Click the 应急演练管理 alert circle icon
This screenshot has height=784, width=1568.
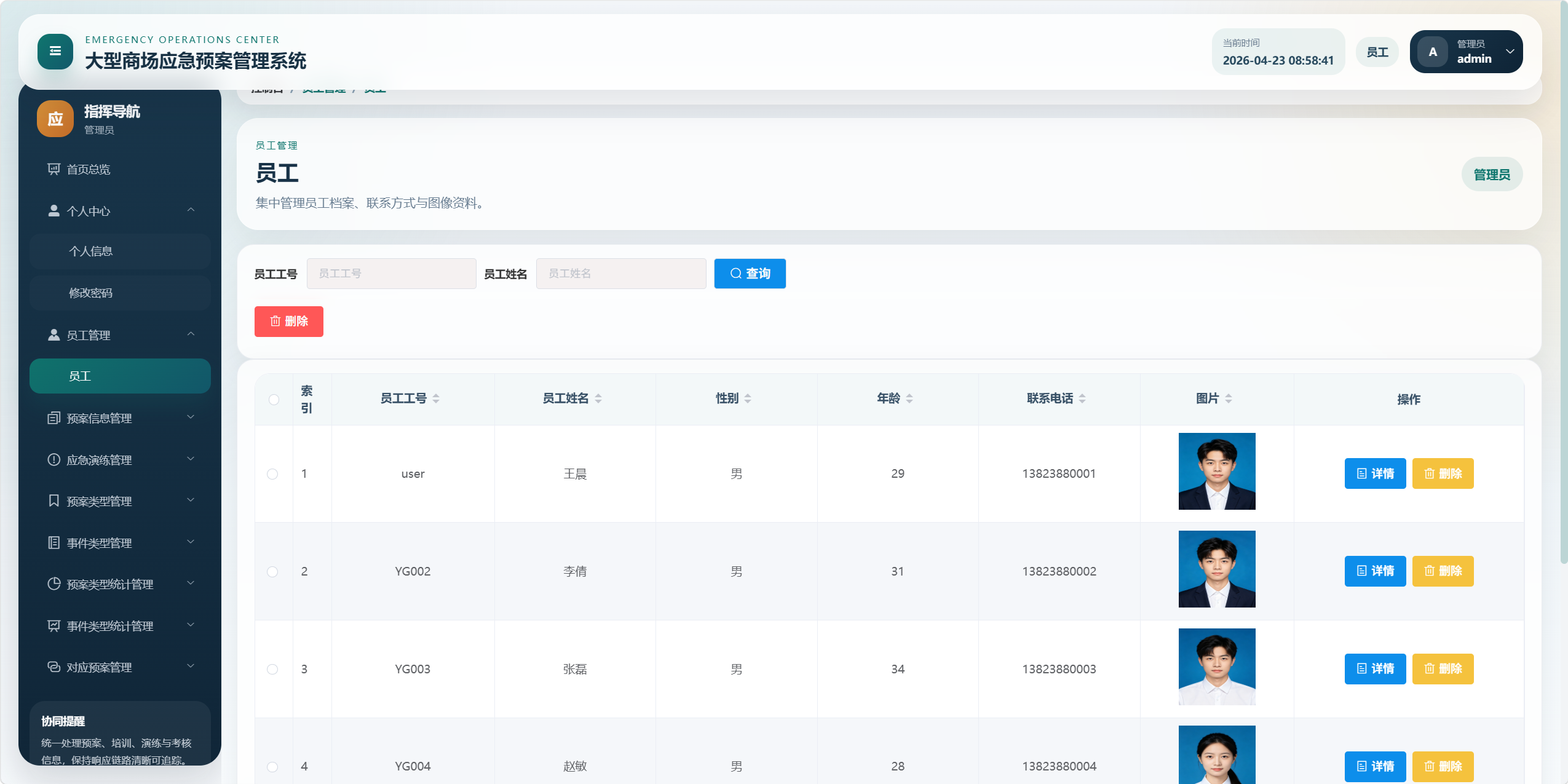pyautogui.click(x=54, y=460)
